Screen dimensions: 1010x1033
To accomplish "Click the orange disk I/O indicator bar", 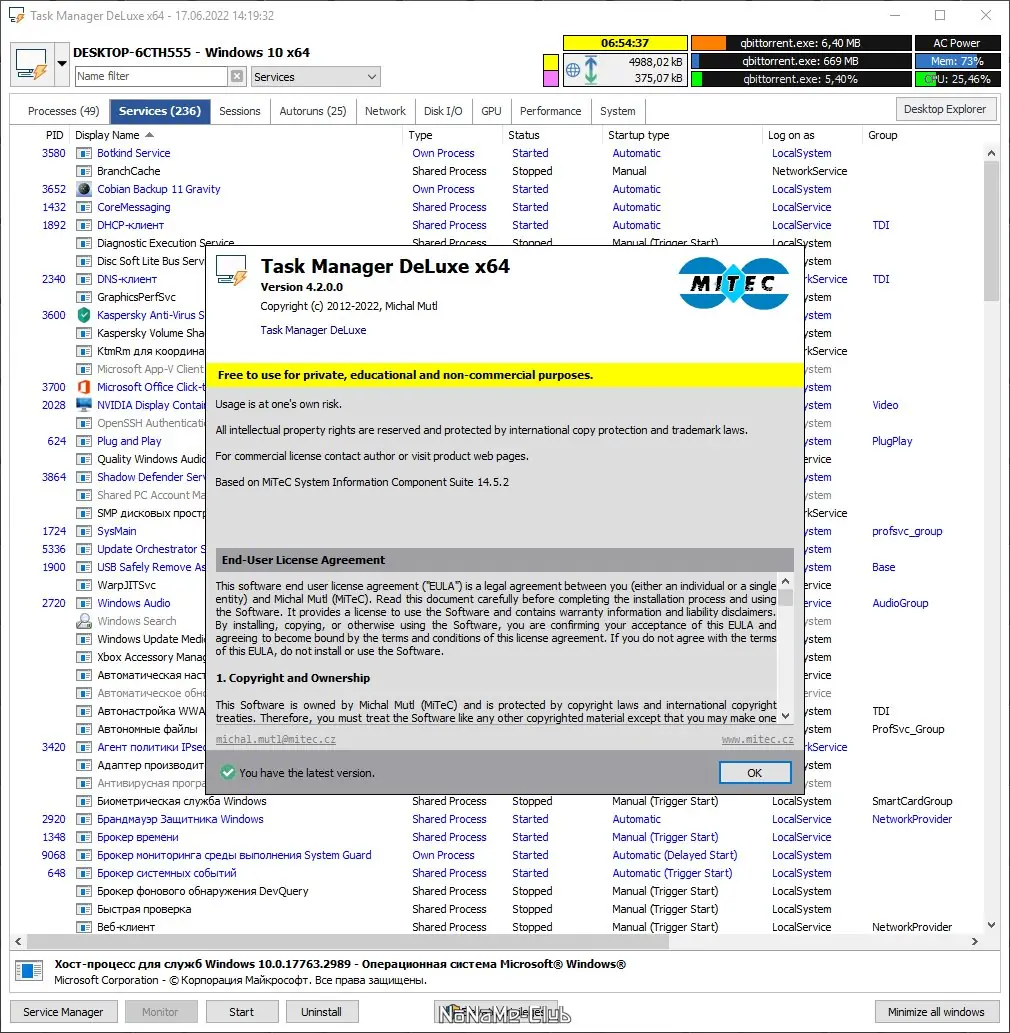I will (x=709, y=43).
